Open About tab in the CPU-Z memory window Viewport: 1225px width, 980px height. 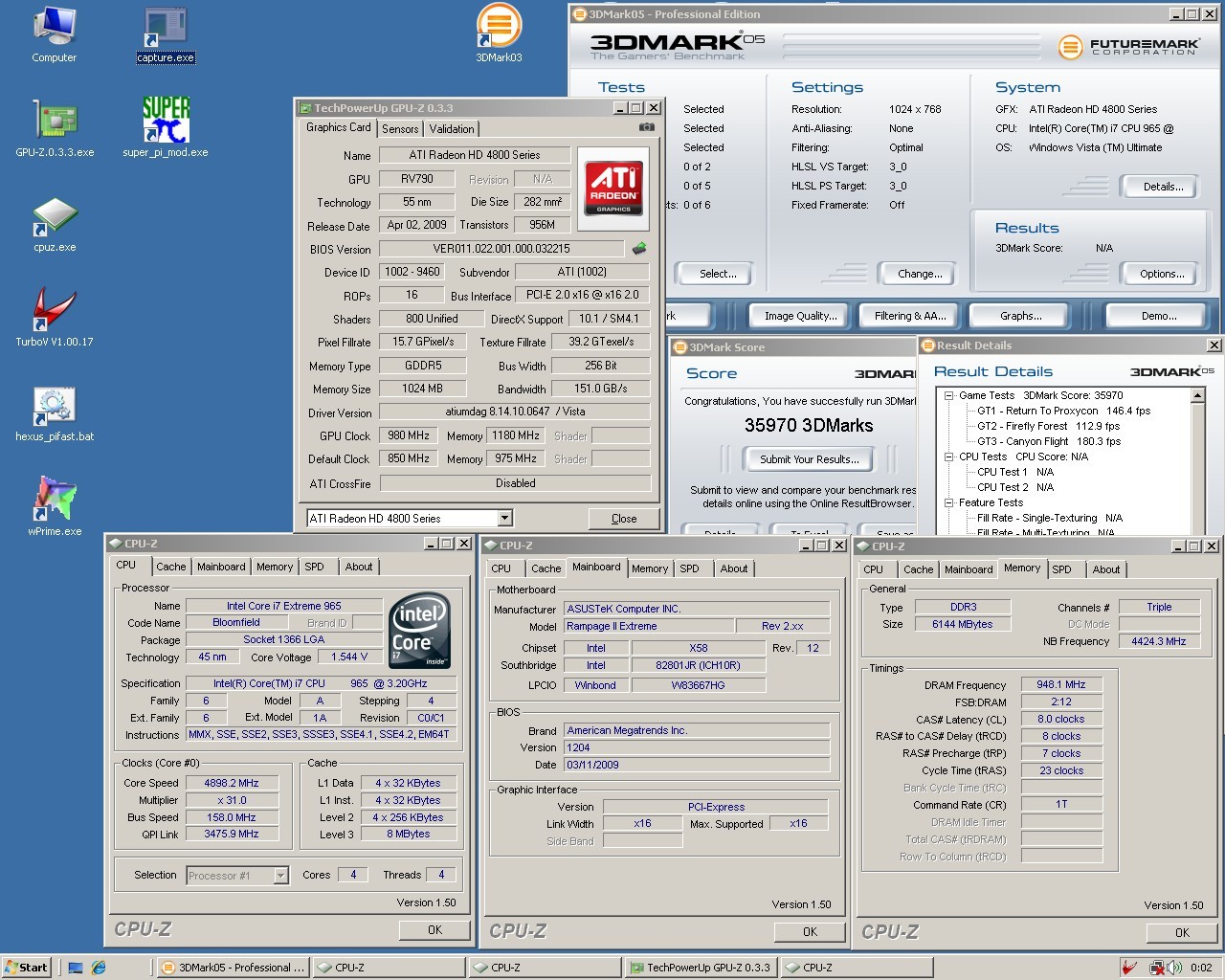[1106, 569]
